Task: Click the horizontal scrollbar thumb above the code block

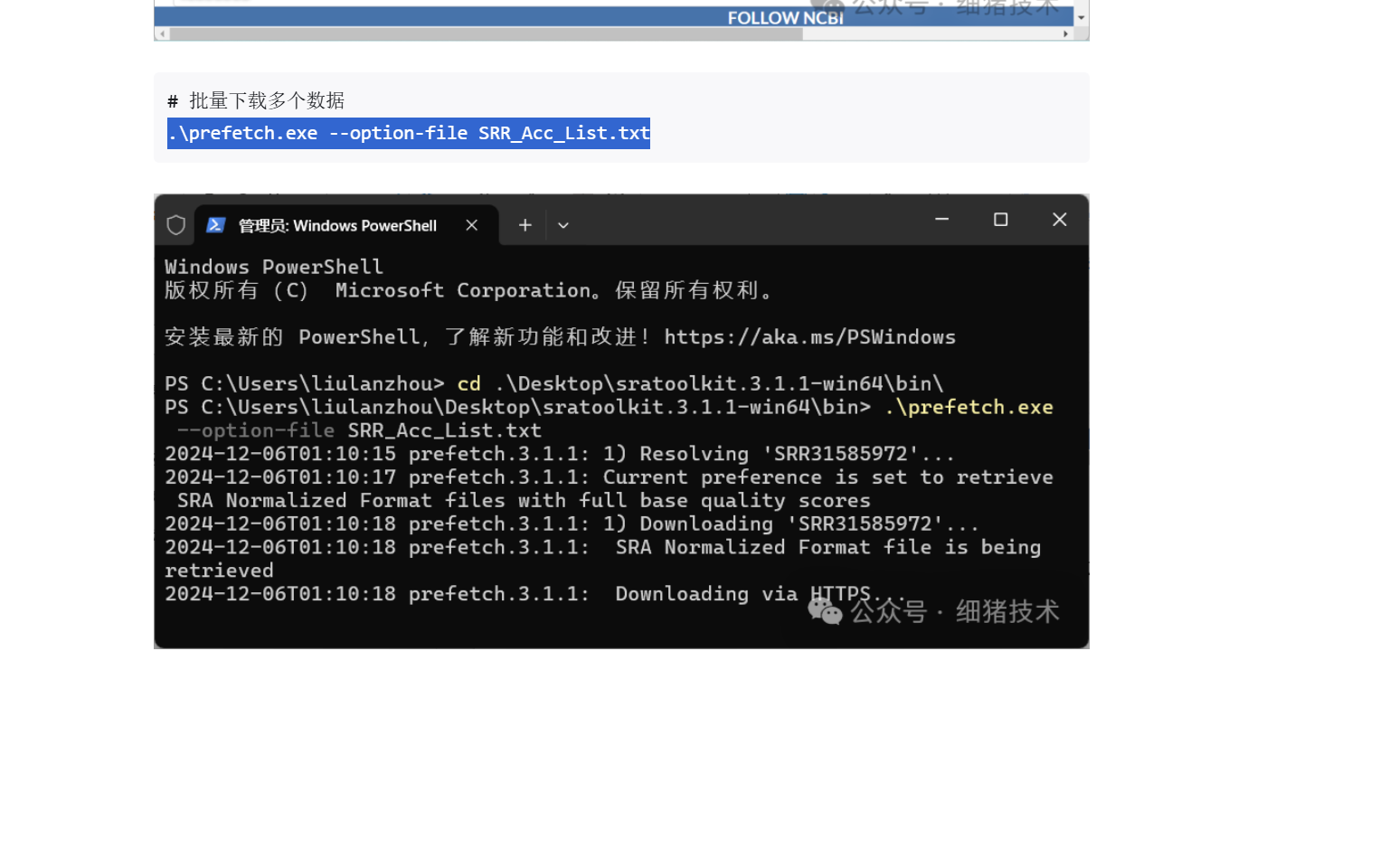Action: coord(487,34)
